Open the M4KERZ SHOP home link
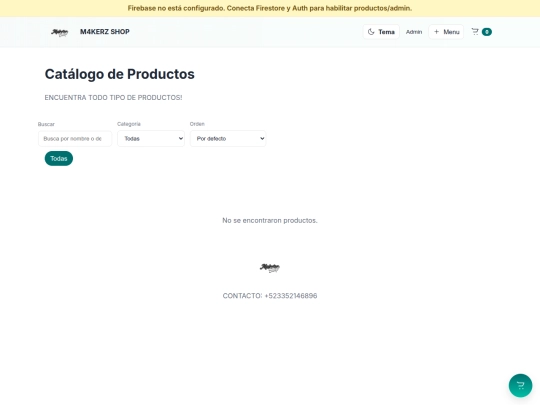This screenshot has height=405, width=540. 105,32
